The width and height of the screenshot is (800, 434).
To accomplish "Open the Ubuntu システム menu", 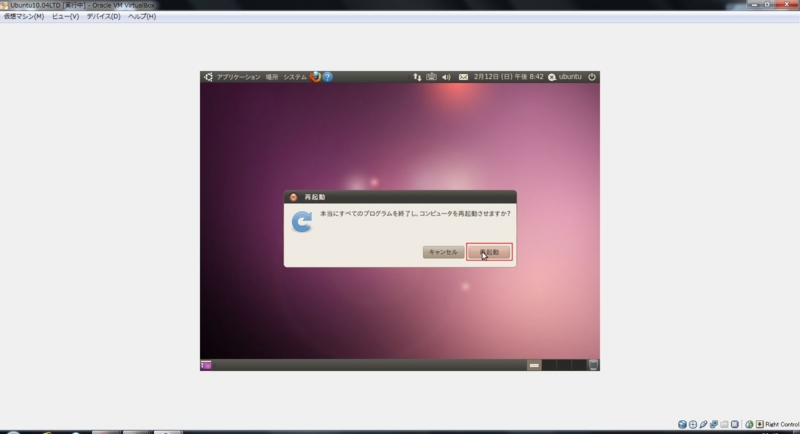I will [x=295, y=77].
